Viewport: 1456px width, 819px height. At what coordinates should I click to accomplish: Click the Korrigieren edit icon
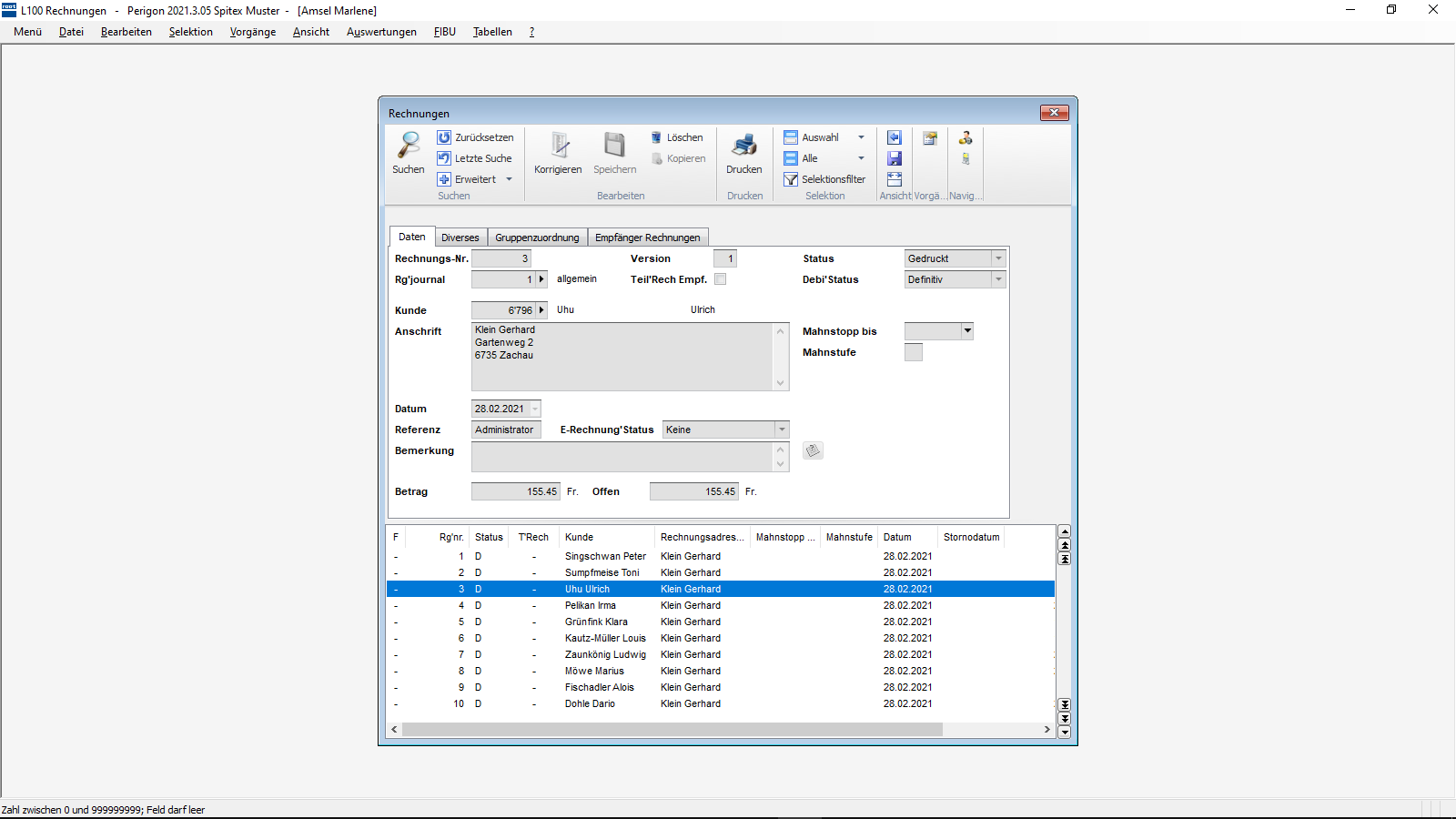pyautogui.click(x=558, y=146)
